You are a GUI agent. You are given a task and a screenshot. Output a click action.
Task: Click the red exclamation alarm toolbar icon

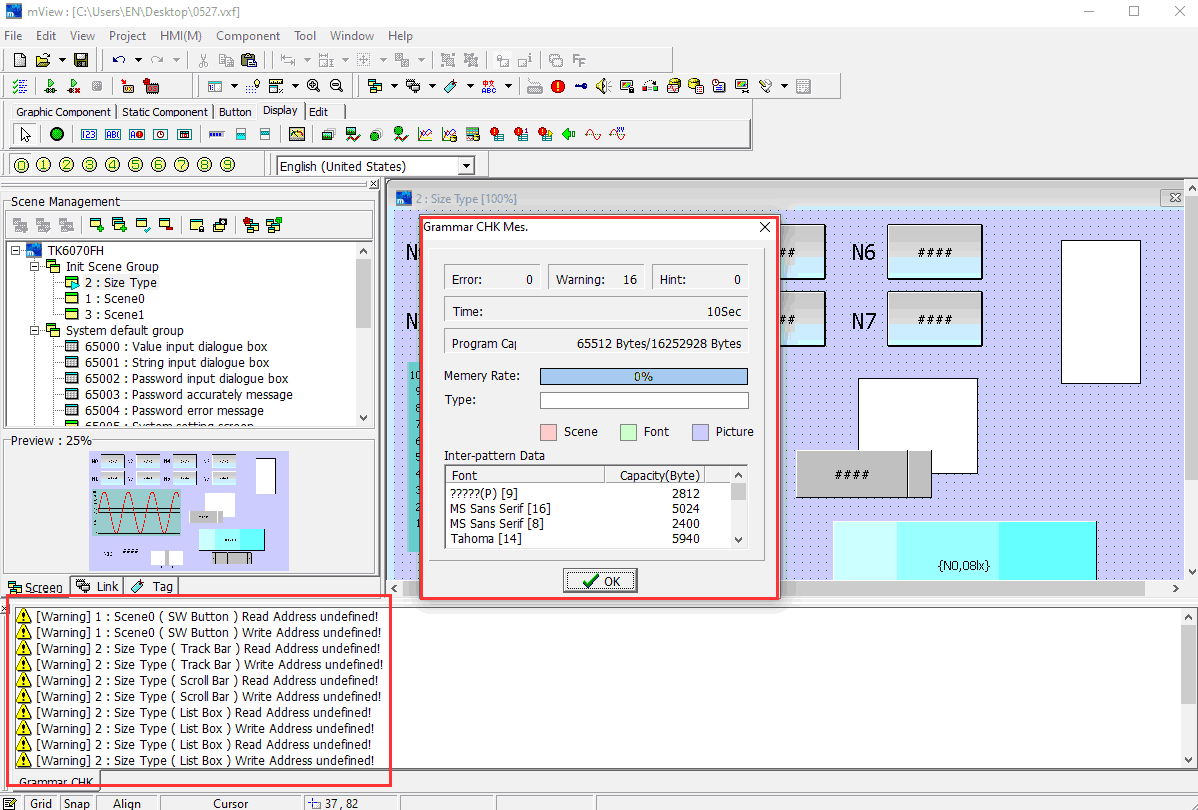click(557, 86)
